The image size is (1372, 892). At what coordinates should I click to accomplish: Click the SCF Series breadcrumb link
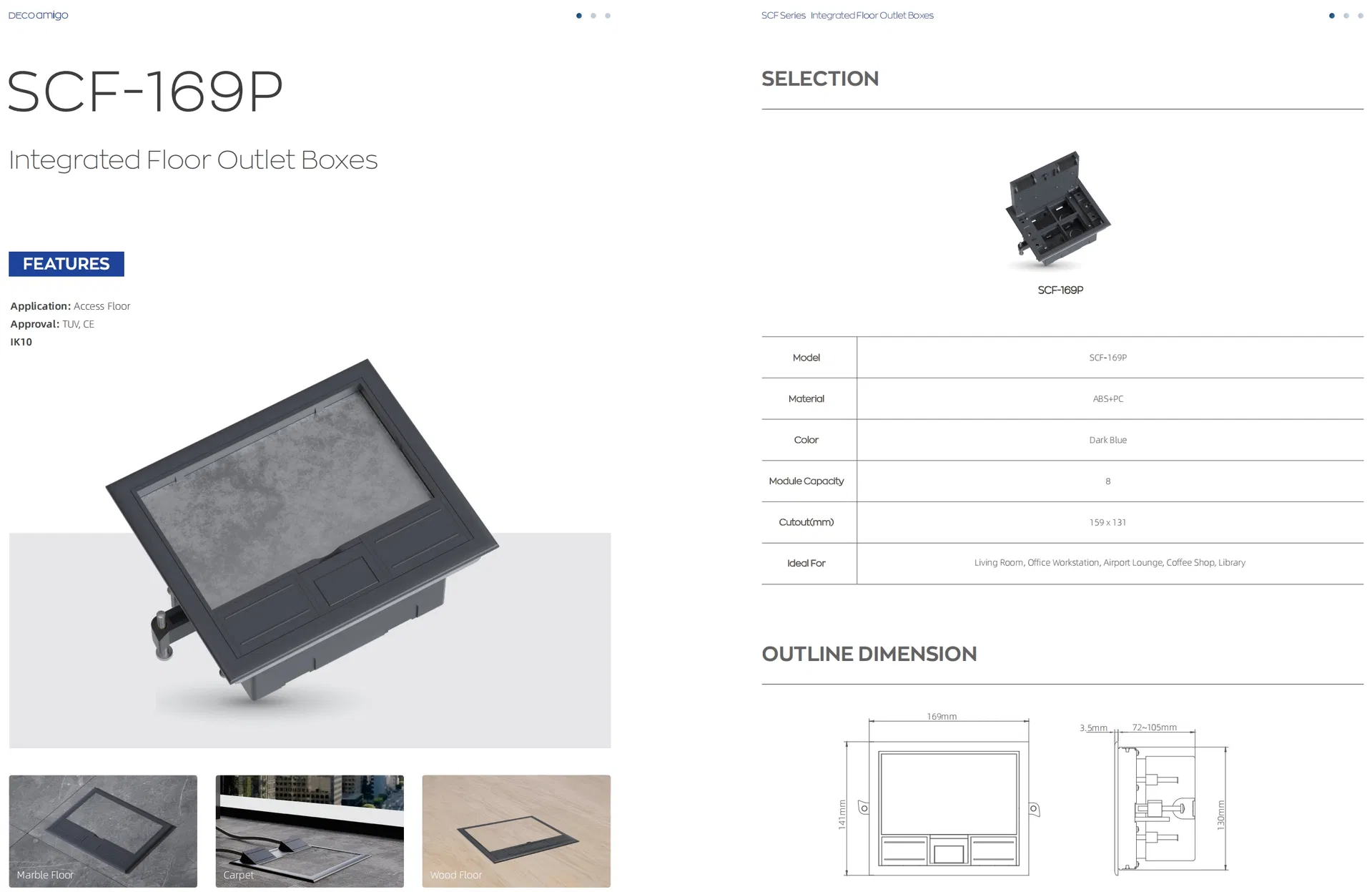[783, 15]
